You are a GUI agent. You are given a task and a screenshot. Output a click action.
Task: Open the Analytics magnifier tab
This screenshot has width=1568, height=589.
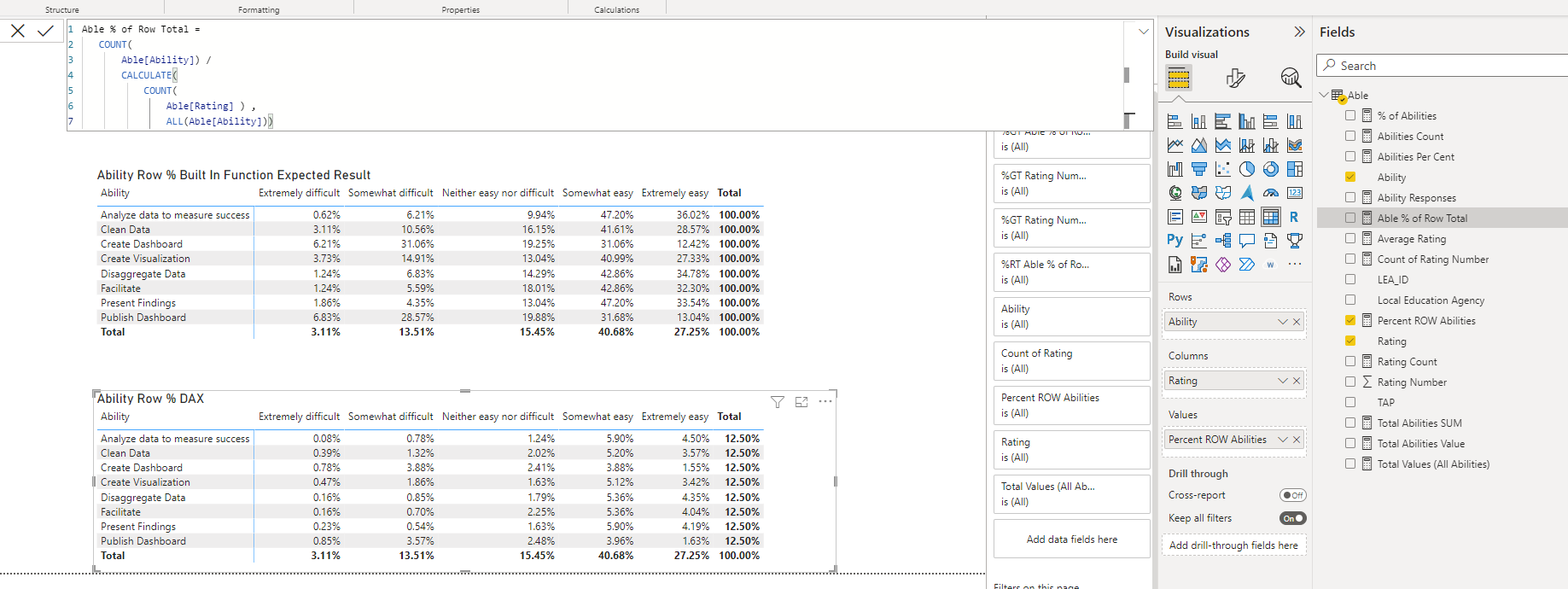pos(1291,79)
